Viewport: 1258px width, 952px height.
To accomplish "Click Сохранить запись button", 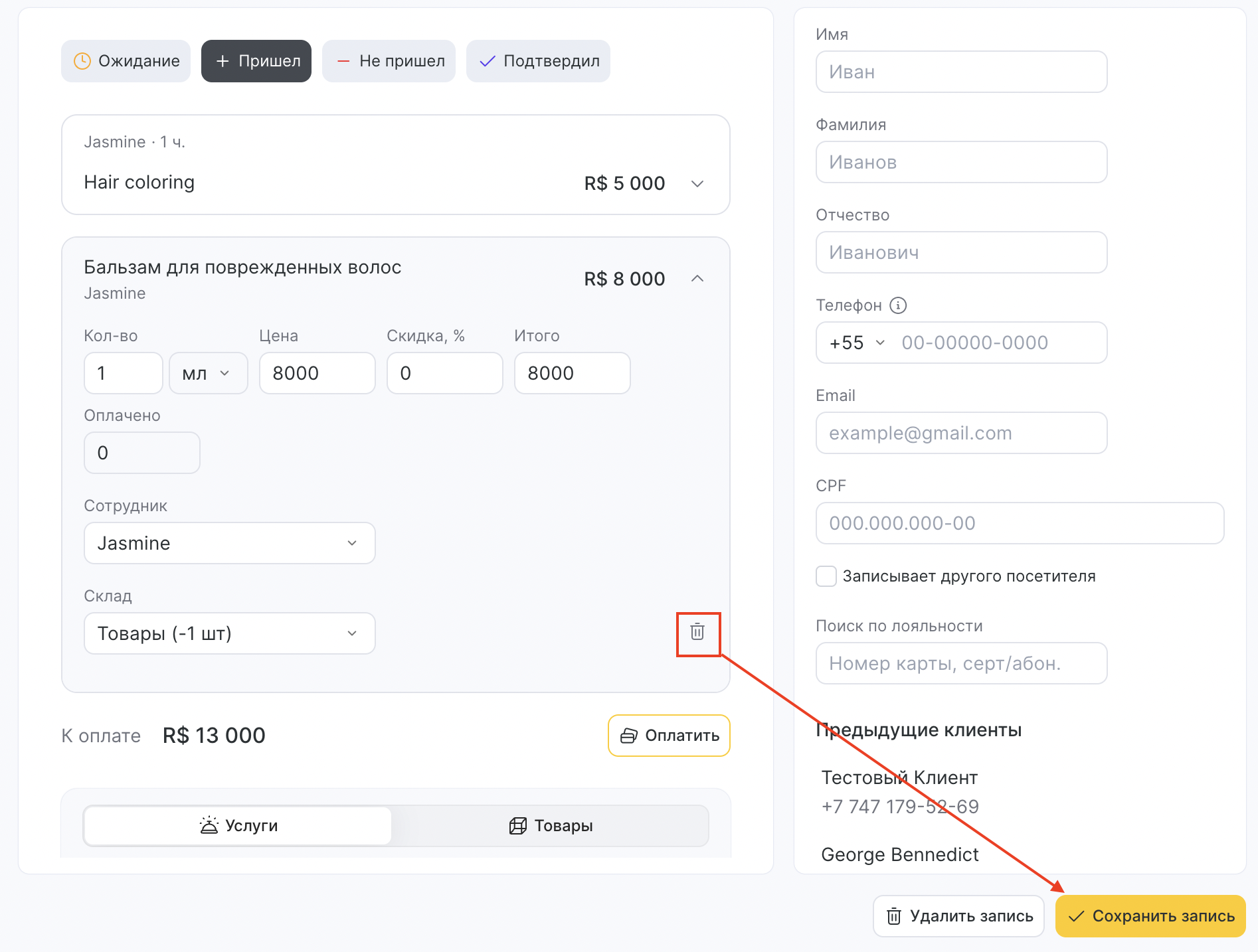I will [1150, 916].
